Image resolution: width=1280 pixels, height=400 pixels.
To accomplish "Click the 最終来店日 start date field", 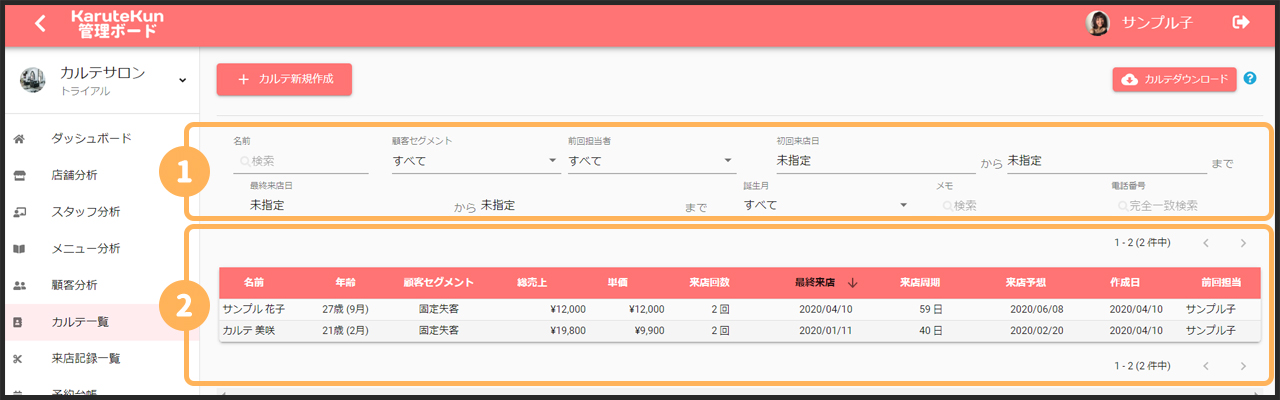I will coord(349,204).
